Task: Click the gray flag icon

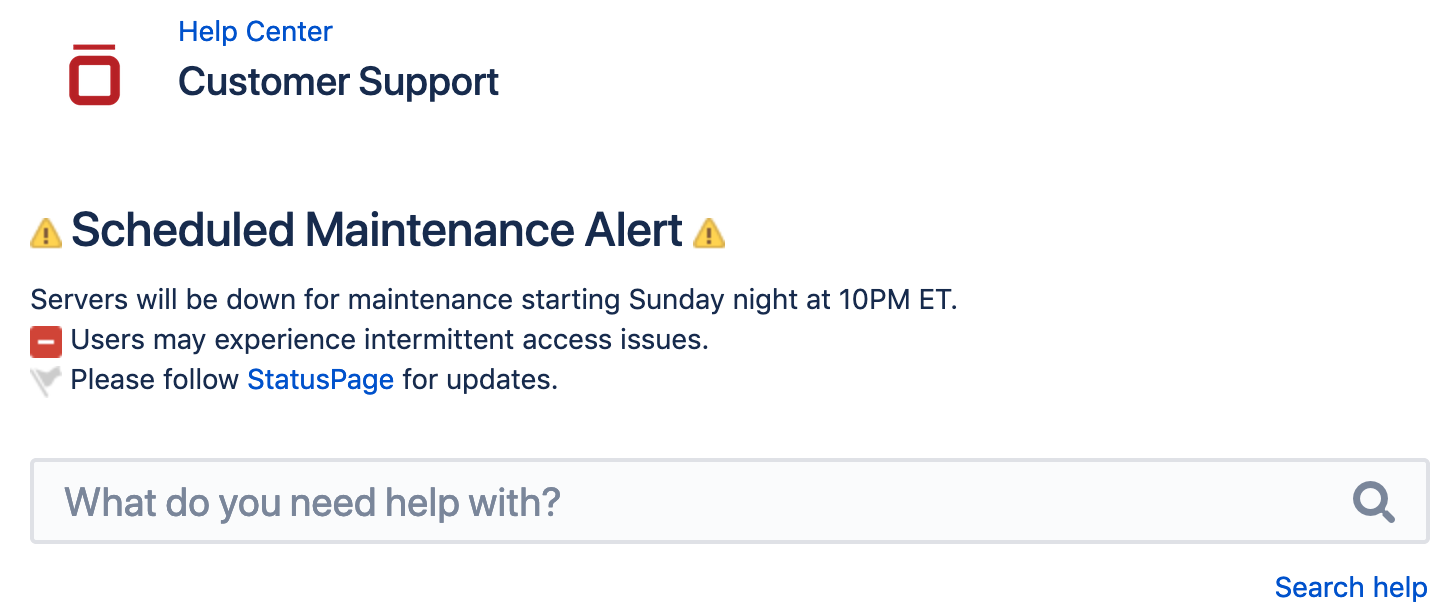Action: (46, 381)
